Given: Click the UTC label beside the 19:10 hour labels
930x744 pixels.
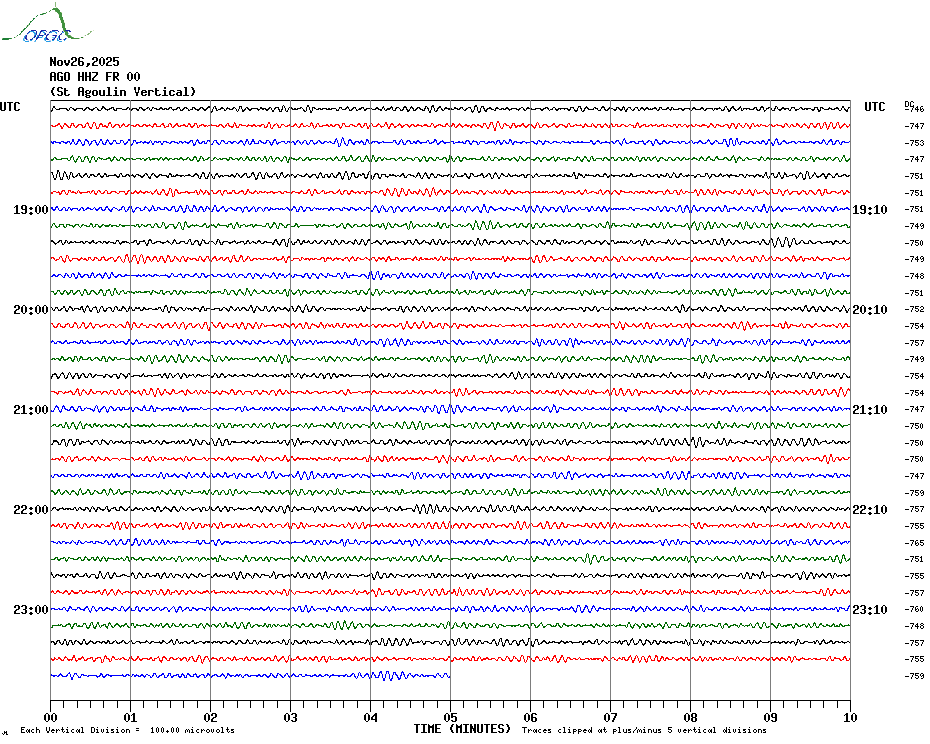Looking at the screenshot, I should (874, 107).
